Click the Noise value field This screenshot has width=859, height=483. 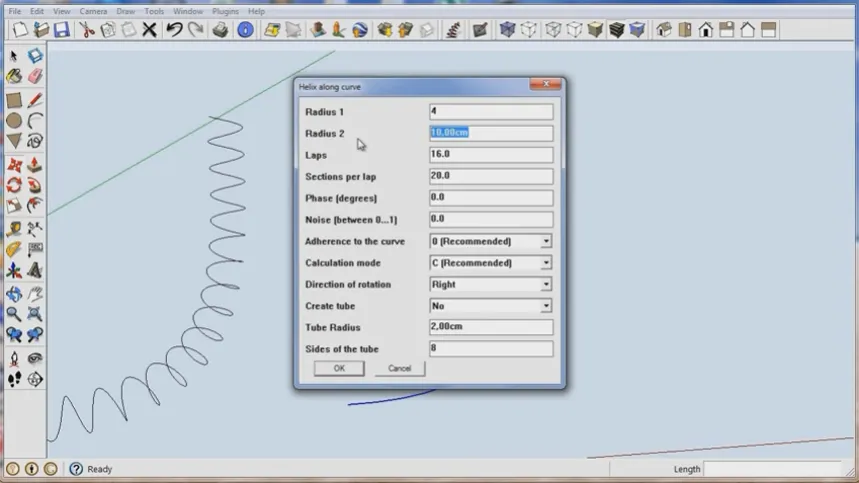click(491, 219)
